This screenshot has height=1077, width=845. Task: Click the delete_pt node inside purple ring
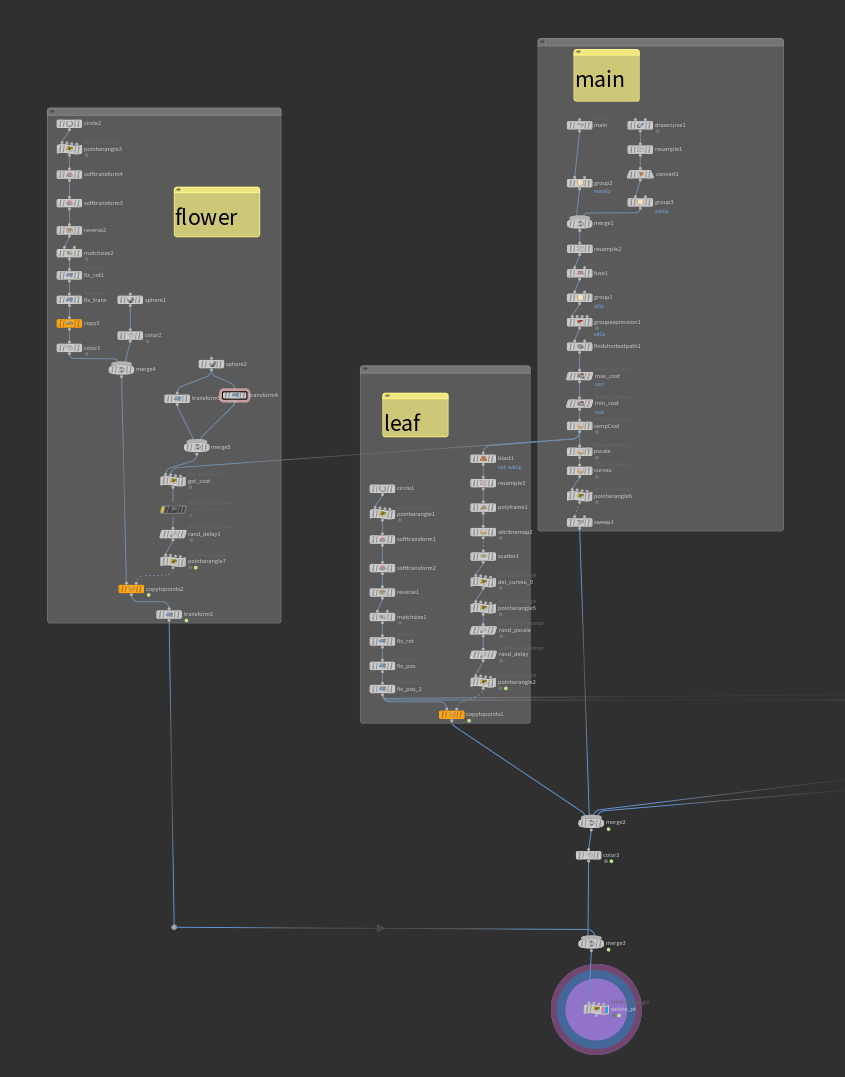pyautogui.click(x=596, y=1009)
